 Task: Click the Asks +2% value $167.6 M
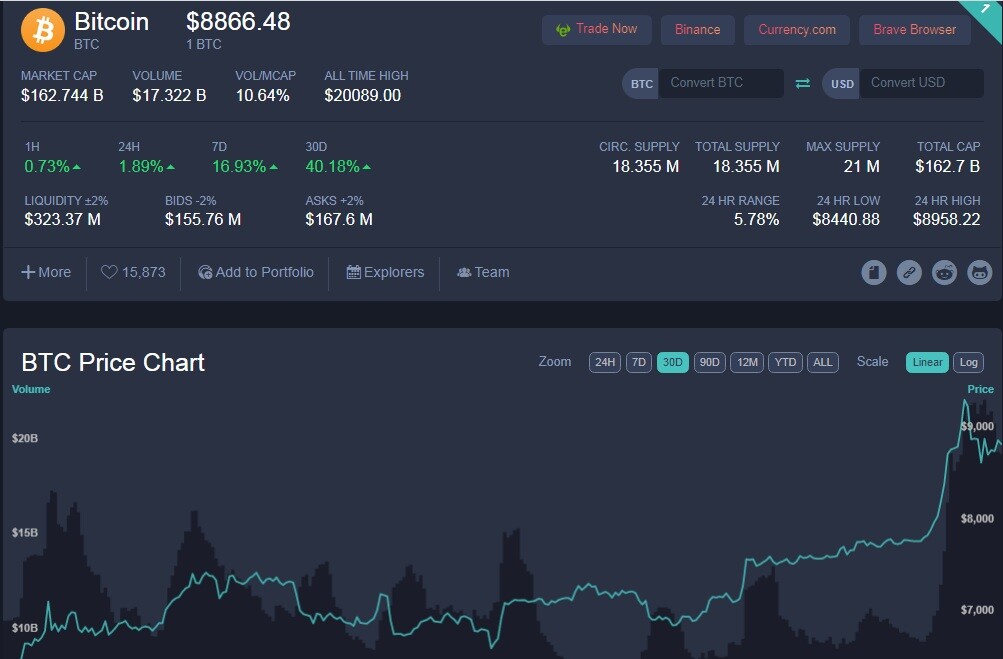pyautogui.click(x=339, y=219)
